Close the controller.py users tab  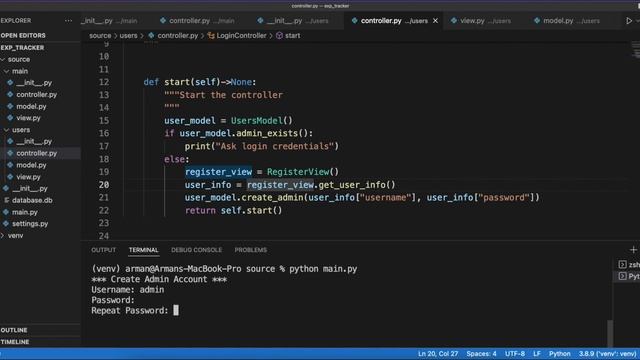pyautogui.click(x=436, y=20)
